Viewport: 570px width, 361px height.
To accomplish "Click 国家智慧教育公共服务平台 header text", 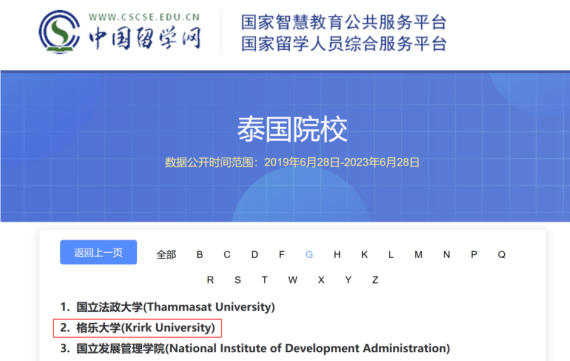I will click(x=344, y=22).
